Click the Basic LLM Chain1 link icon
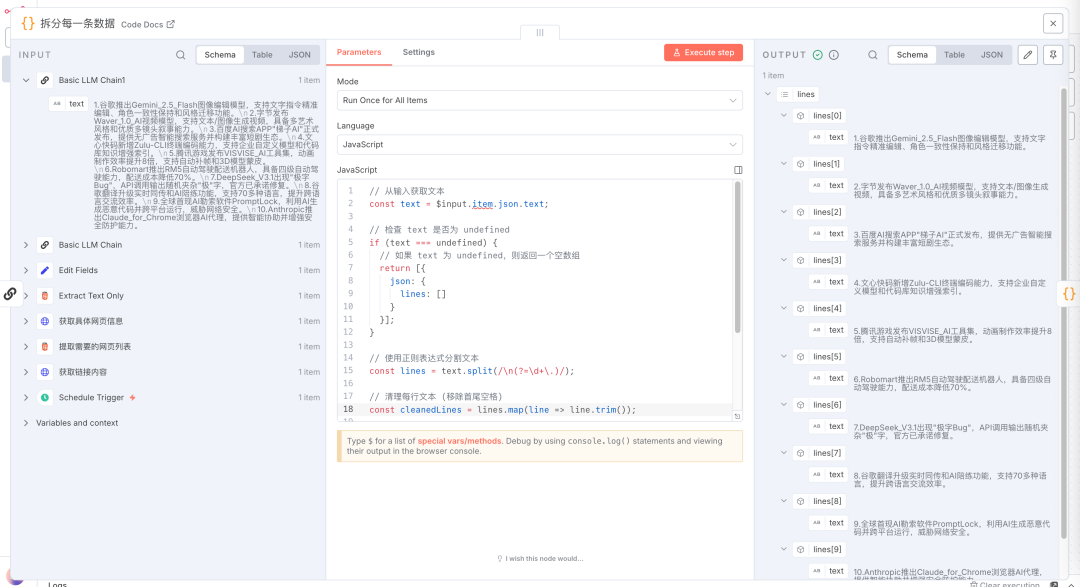Screen dimensions: 1080x587 click(x=45, y=81)
